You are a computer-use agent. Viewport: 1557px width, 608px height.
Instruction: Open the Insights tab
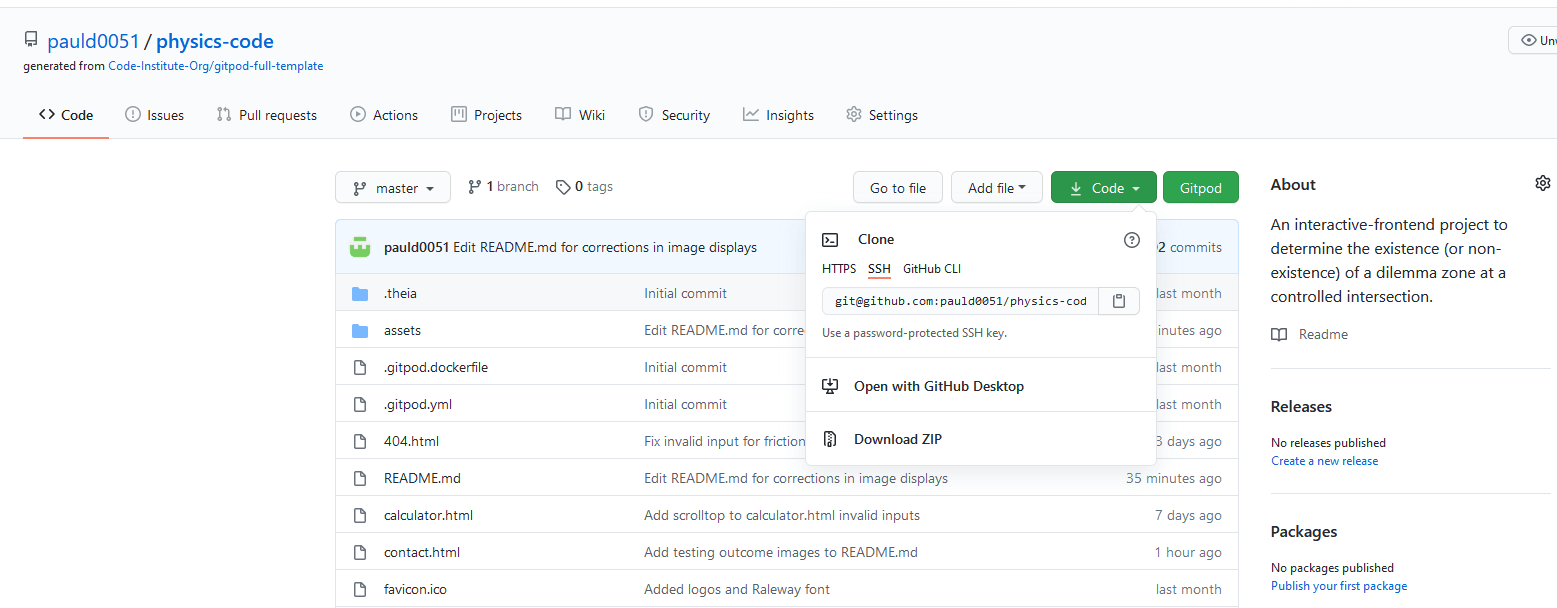(778, 115)
